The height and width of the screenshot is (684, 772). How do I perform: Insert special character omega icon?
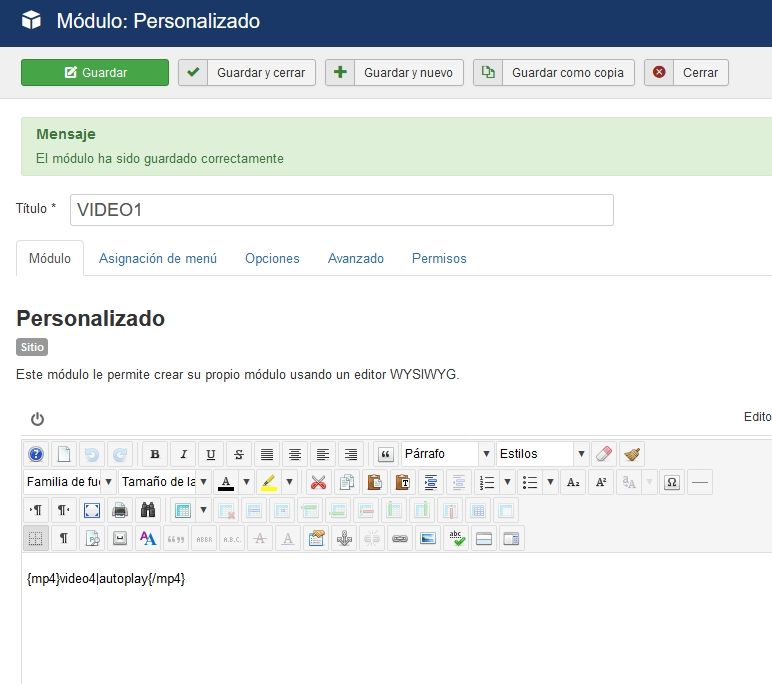[672, 482]
